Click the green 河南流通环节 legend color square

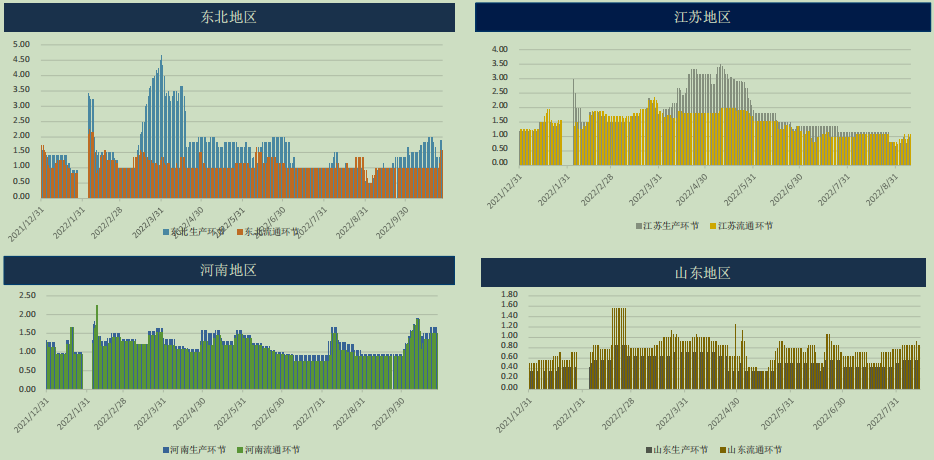(x=239, y=450)
